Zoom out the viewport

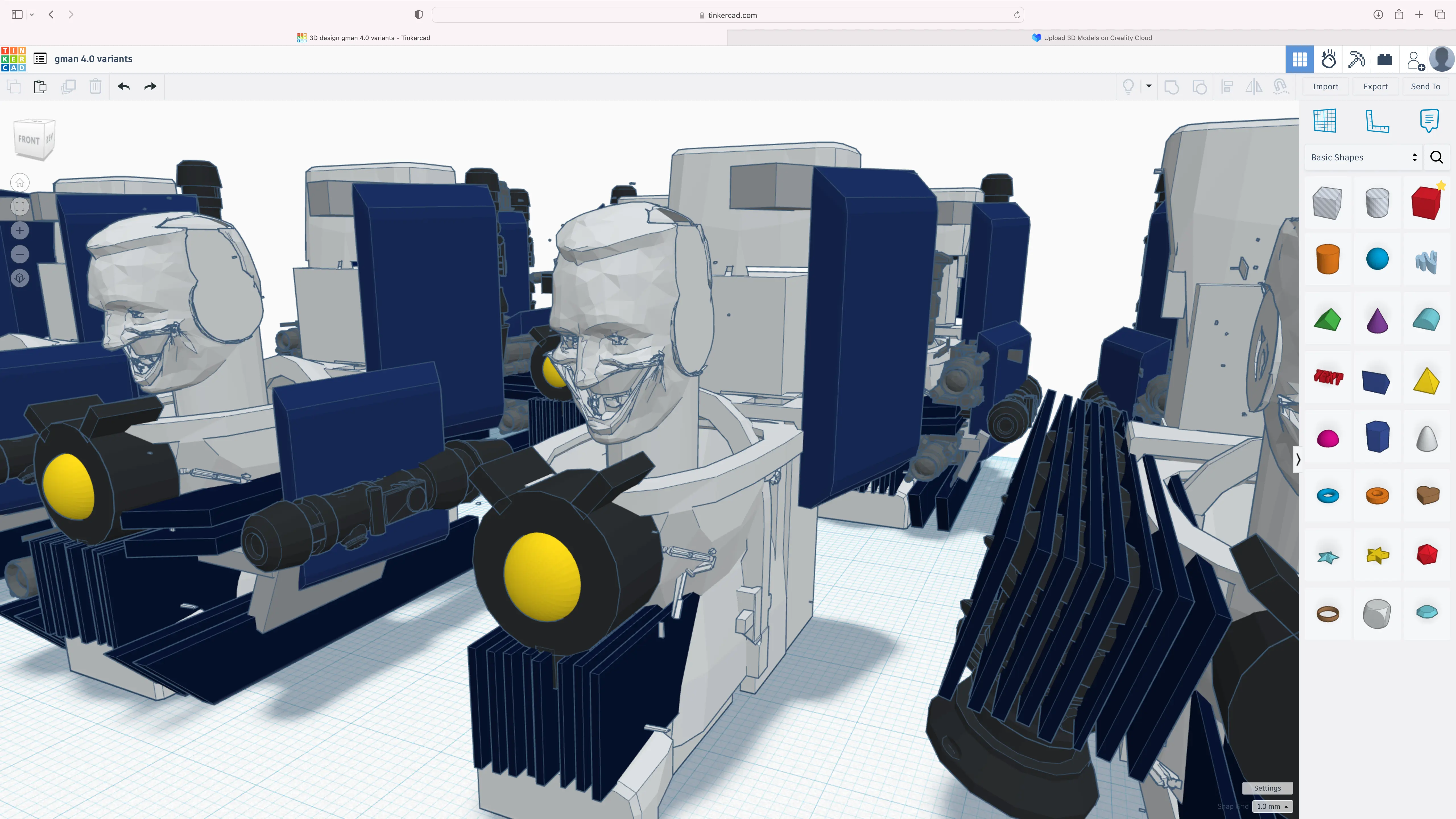tap(20, 254)
